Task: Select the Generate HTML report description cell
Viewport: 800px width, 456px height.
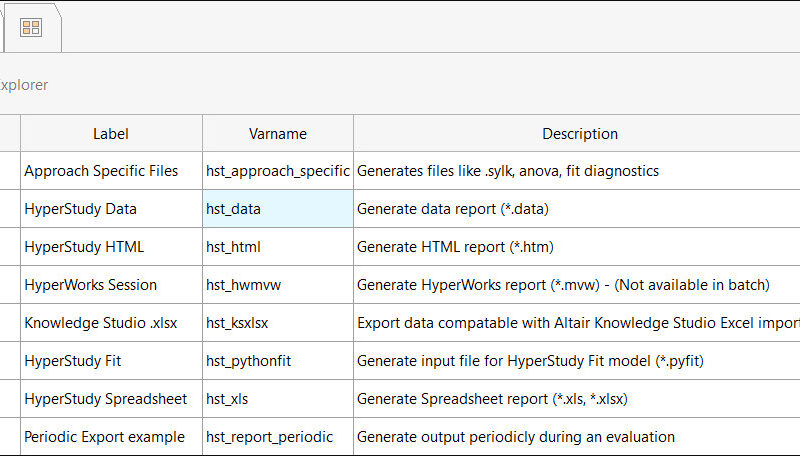Action: (577, 247)
